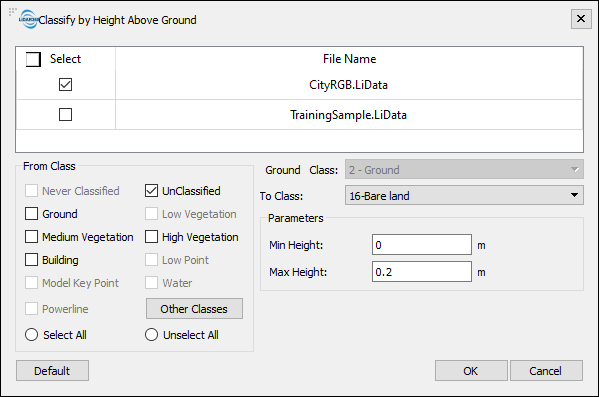Enable the Medium Vegetation checkbox
This screenshot has height=397, width=599.
click(x=31, y=237)
